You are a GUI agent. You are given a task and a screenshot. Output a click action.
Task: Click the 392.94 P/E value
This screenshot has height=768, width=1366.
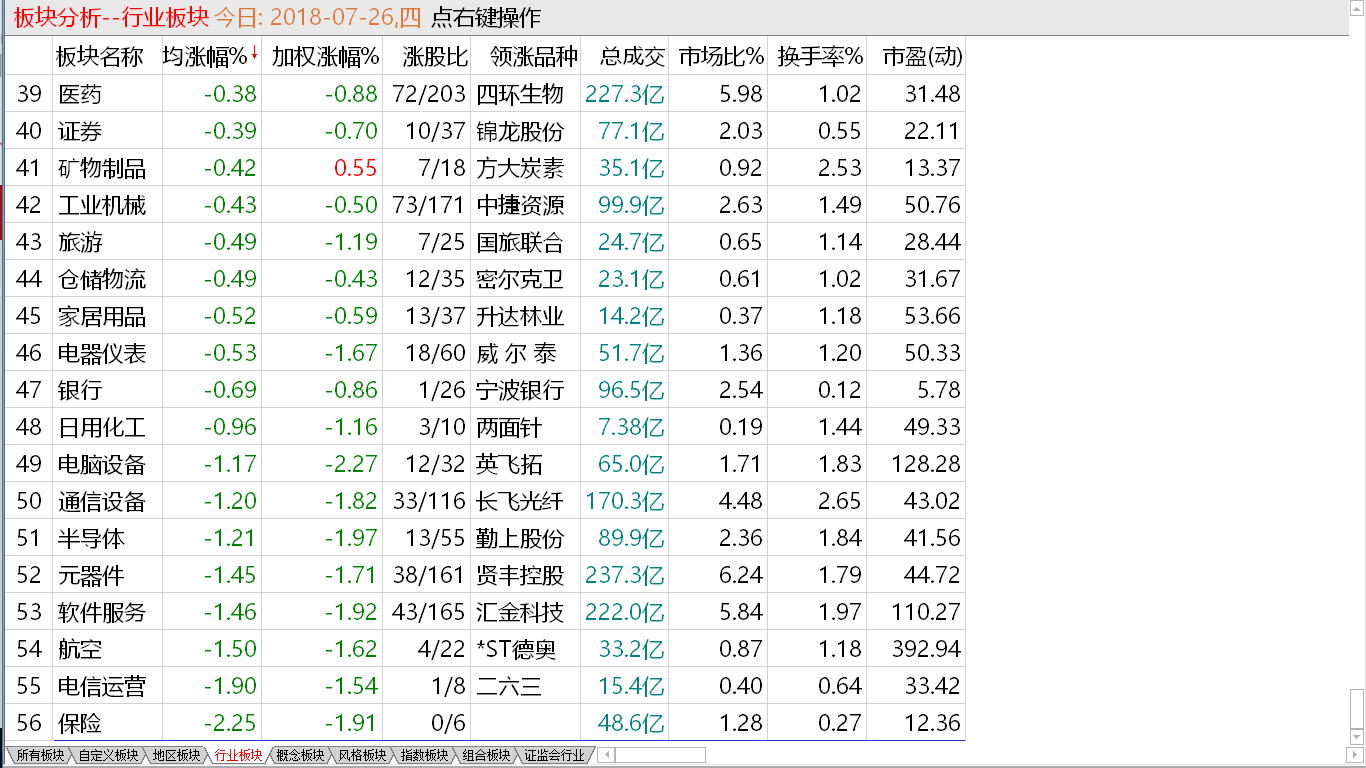(926, 649)
